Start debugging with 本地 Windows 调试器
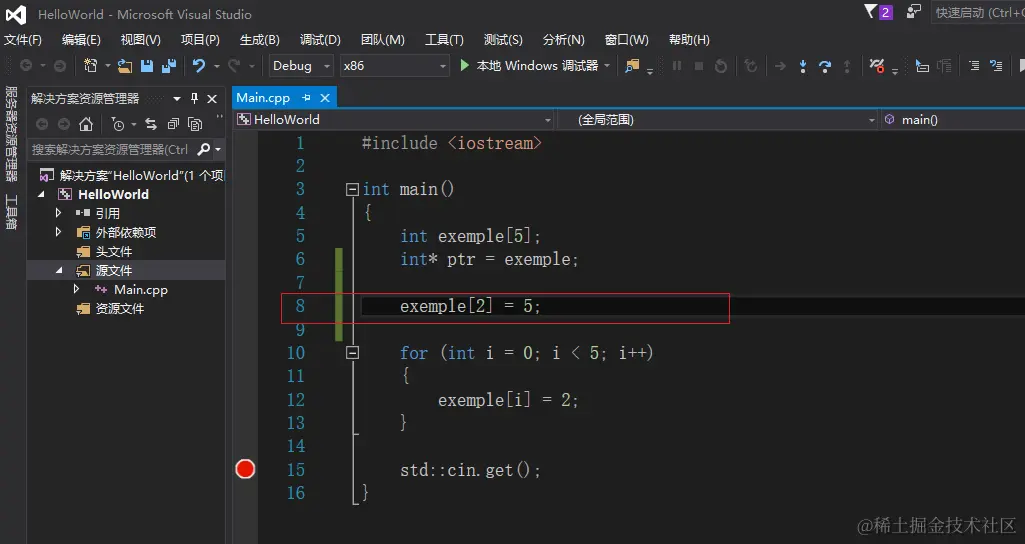 528,65
